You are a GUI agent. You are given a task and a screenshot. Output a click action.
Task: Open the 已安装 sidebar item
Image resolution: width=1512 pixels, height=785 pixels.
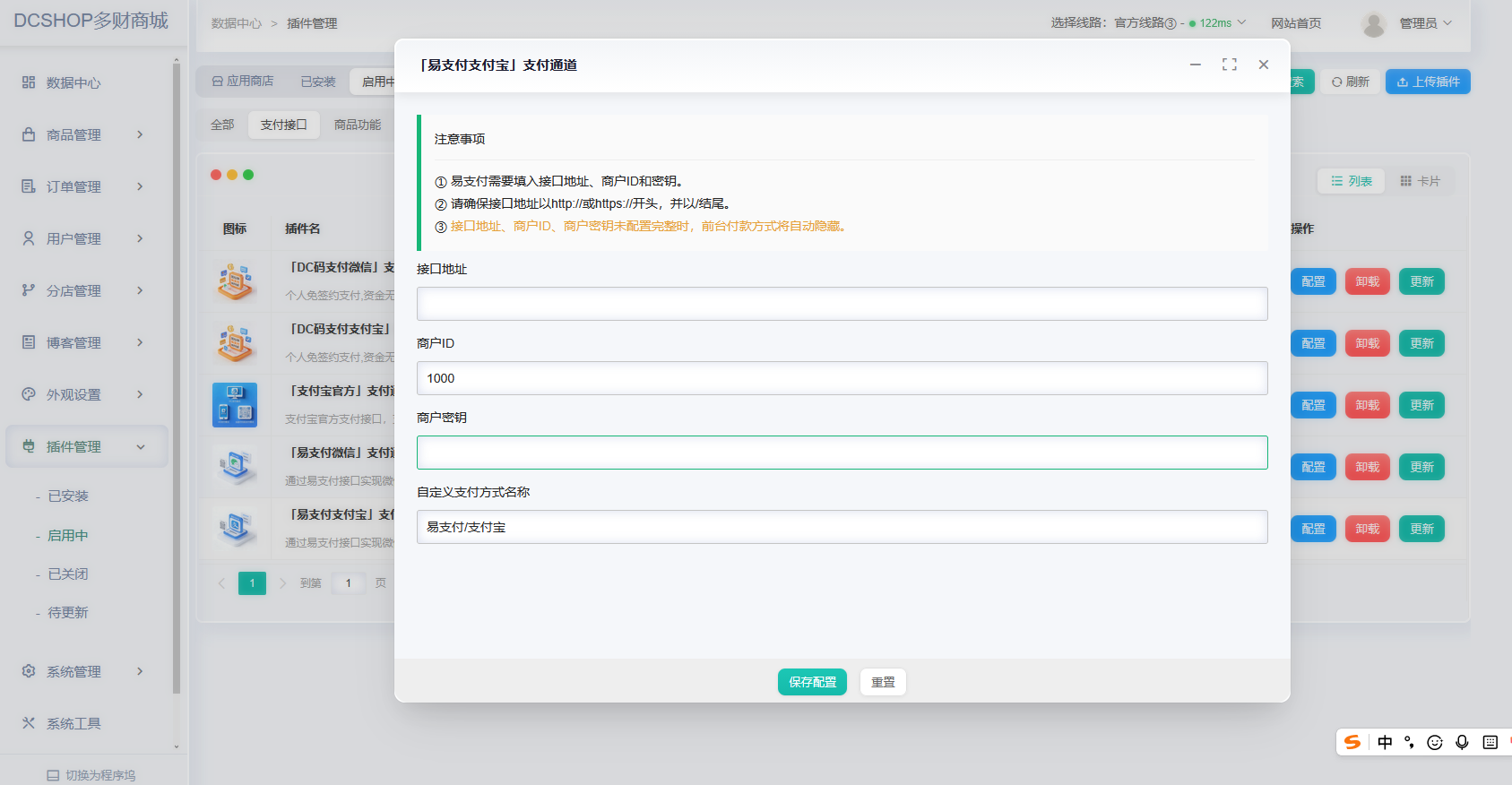coord(68,496)
